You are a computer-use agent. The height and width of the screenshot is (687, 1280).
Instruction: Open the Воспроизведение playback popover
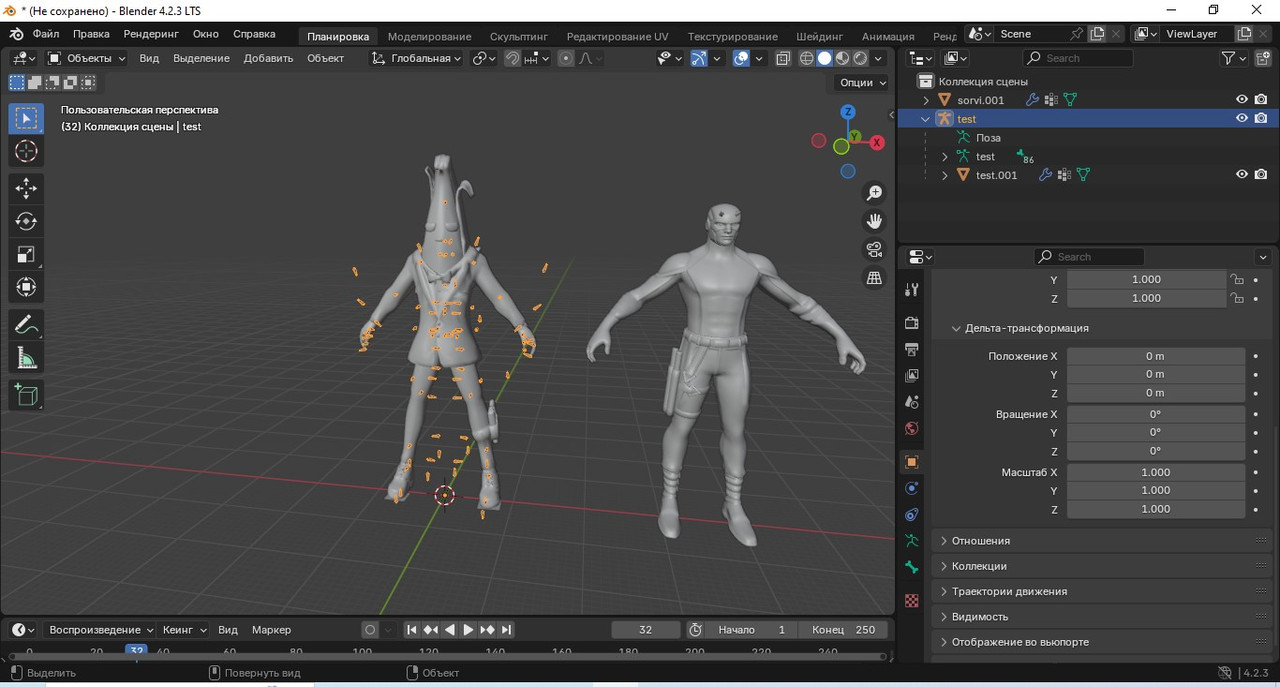tap(100, 630)
